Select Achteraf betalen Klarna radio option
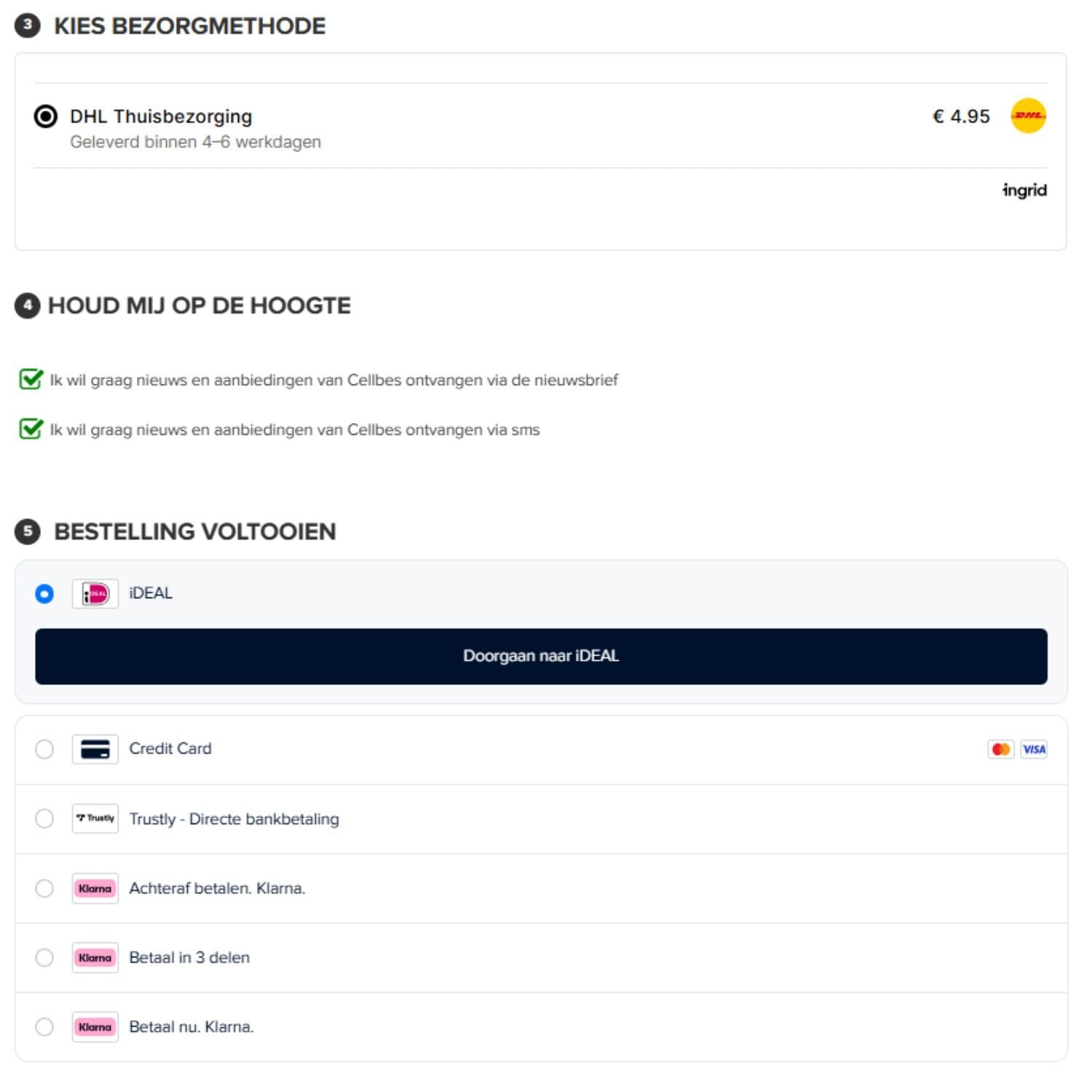This screenshot has height=1092, width=1092. pos(44,888)
